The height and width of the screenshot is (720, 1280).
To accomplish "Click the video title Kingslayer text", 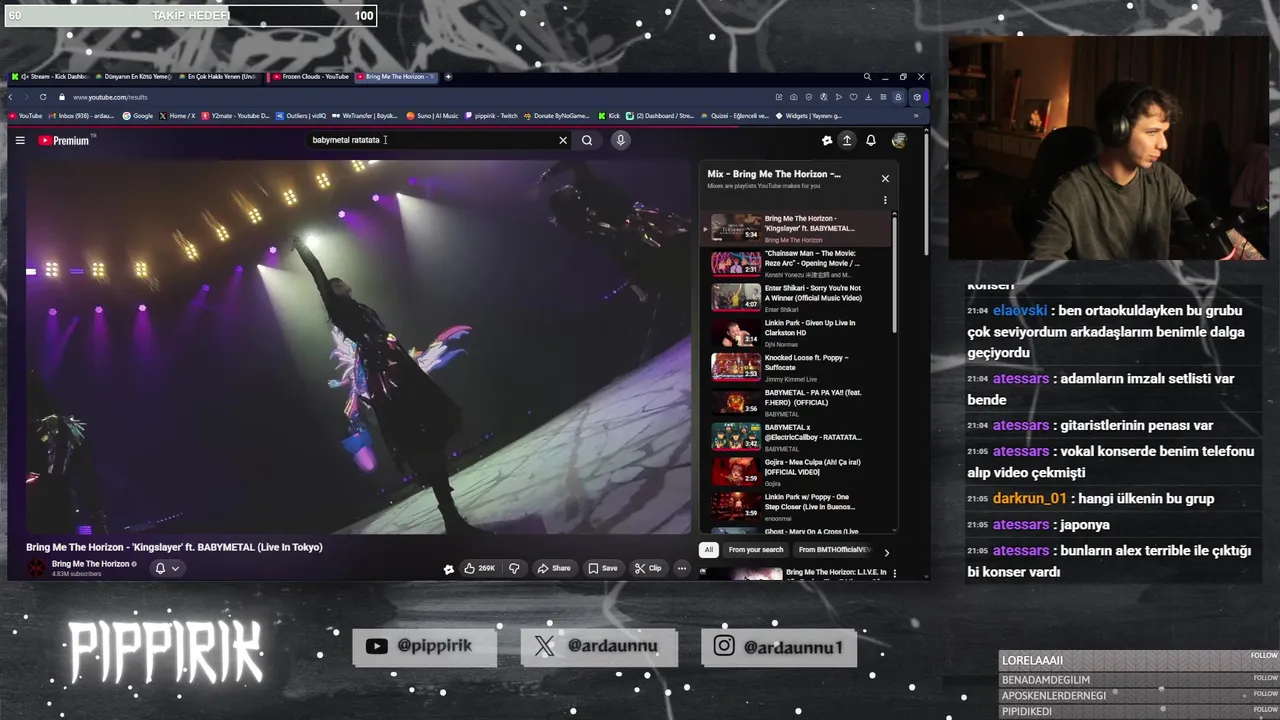I will coord(174,547).
